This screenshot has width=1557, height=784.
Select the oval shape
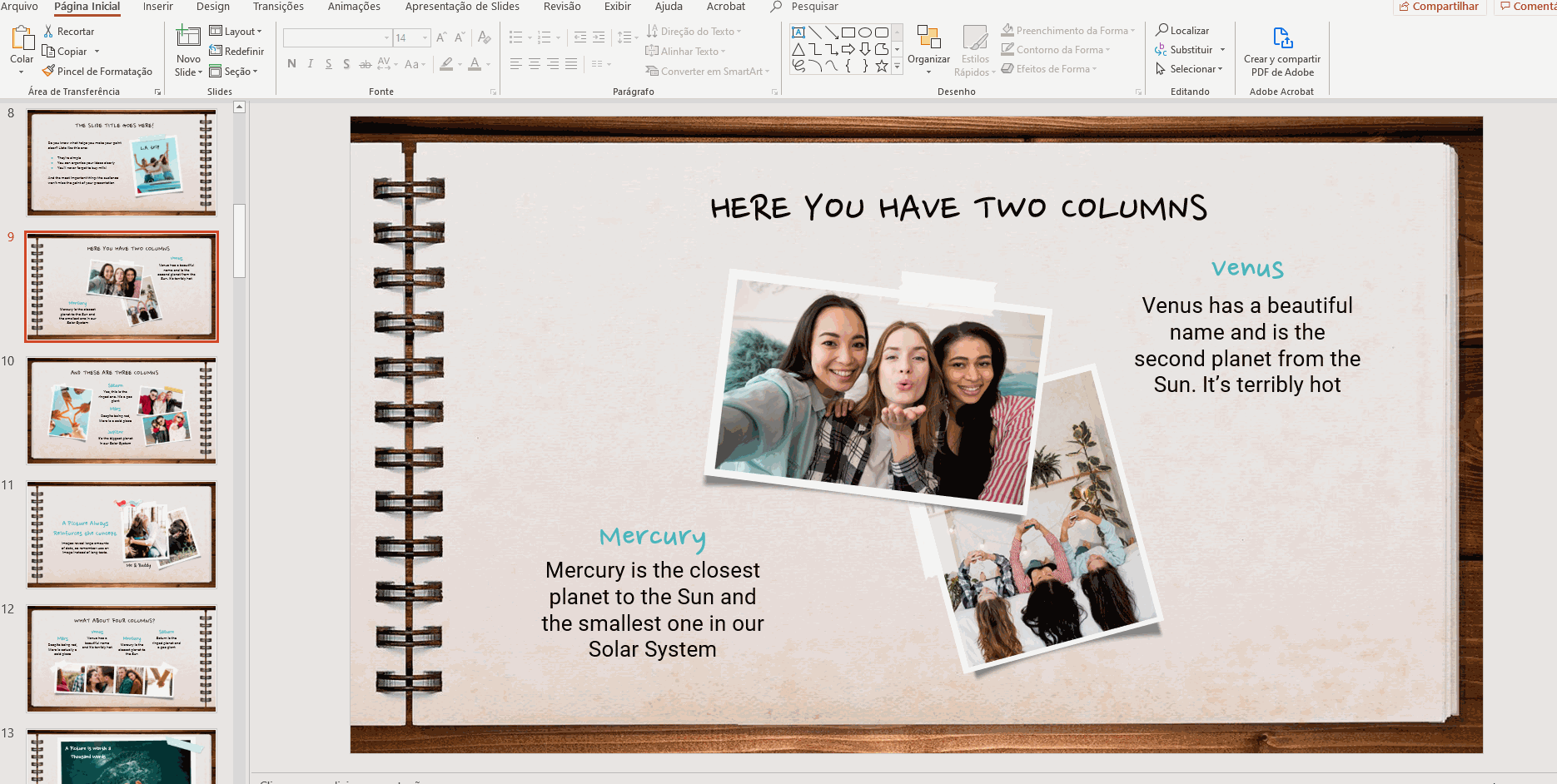[x=865, y=32]
